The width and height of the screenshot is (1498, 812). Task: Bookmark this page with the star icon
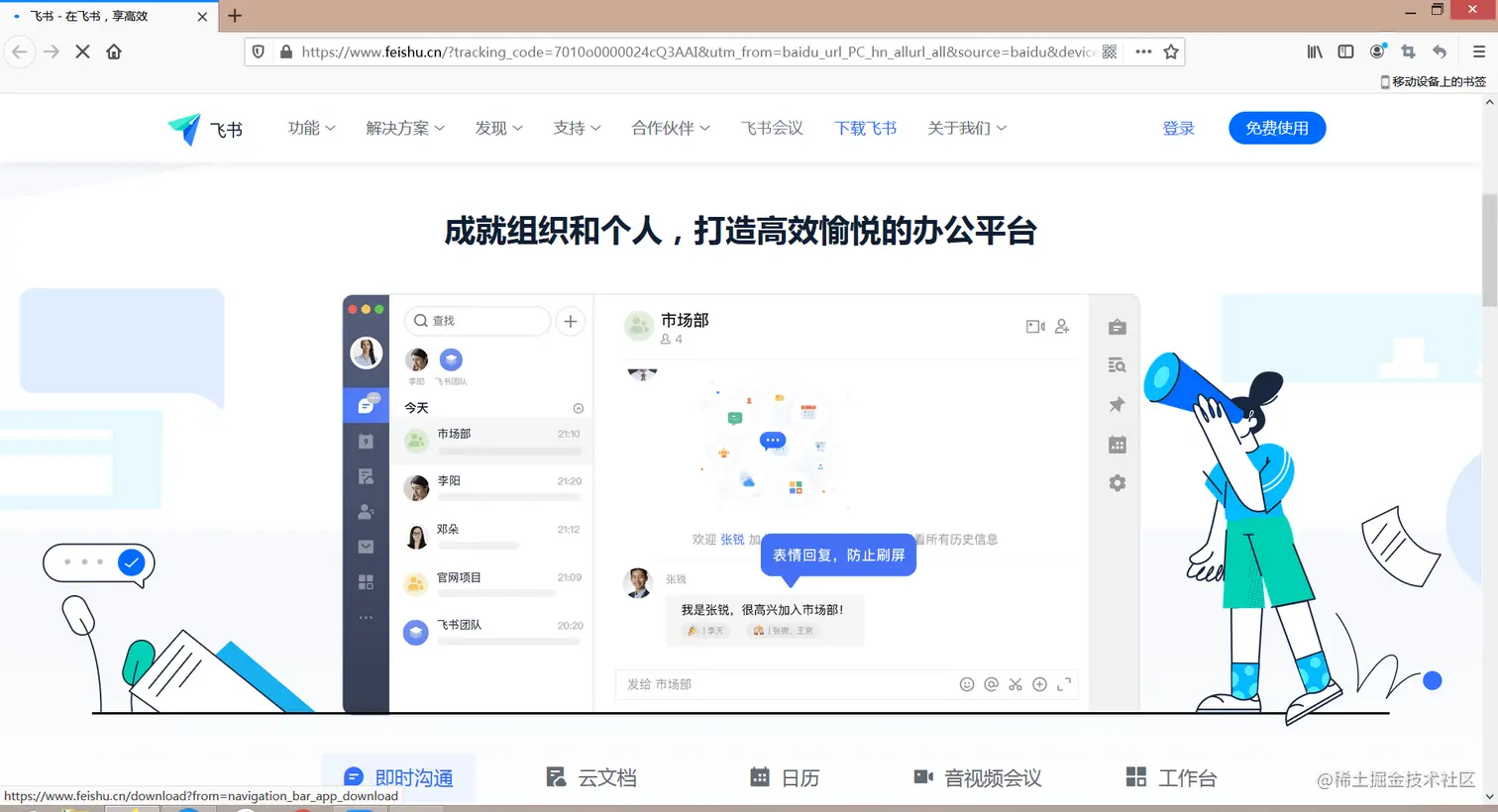coord(1171,51)
